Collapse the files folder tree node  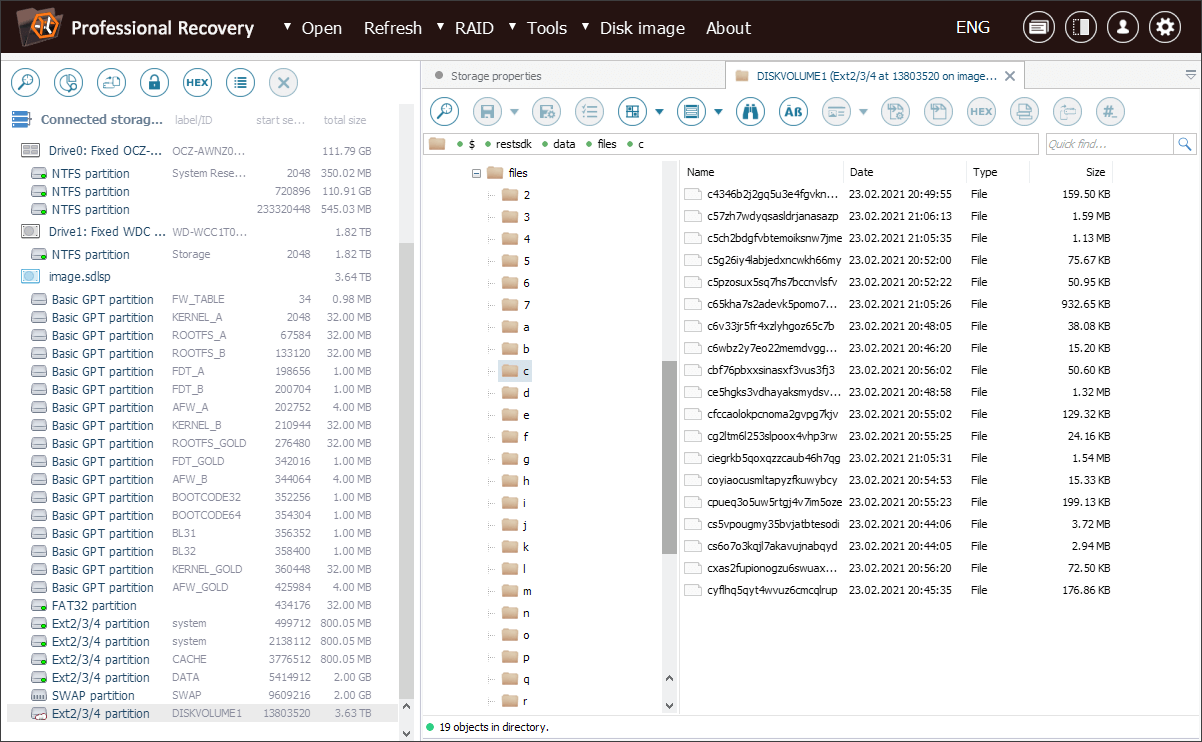pyautogui.click(x=476, y=173)
